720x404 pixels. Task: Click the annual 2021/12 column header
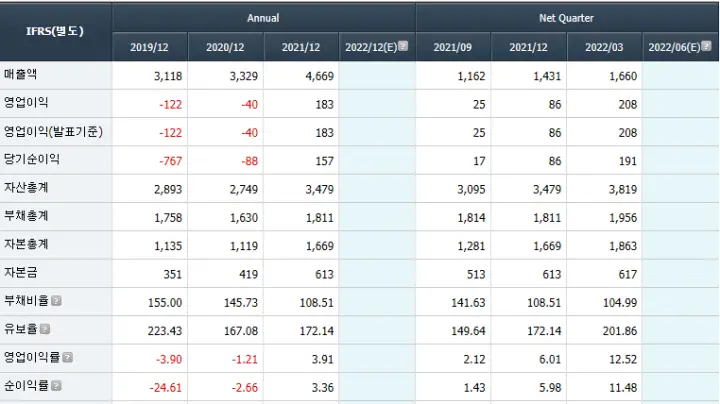tap(301, 47)
